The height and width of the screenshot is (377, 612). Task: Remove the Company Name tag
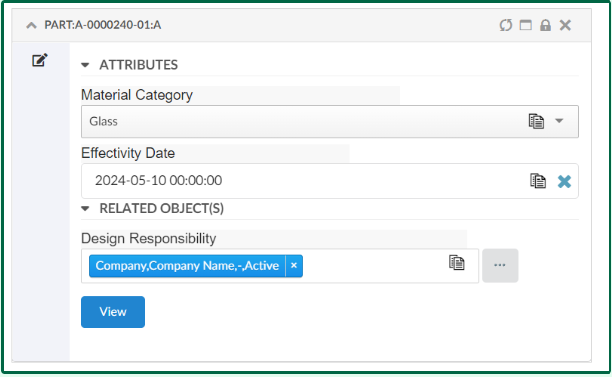(x=294, y=266)
